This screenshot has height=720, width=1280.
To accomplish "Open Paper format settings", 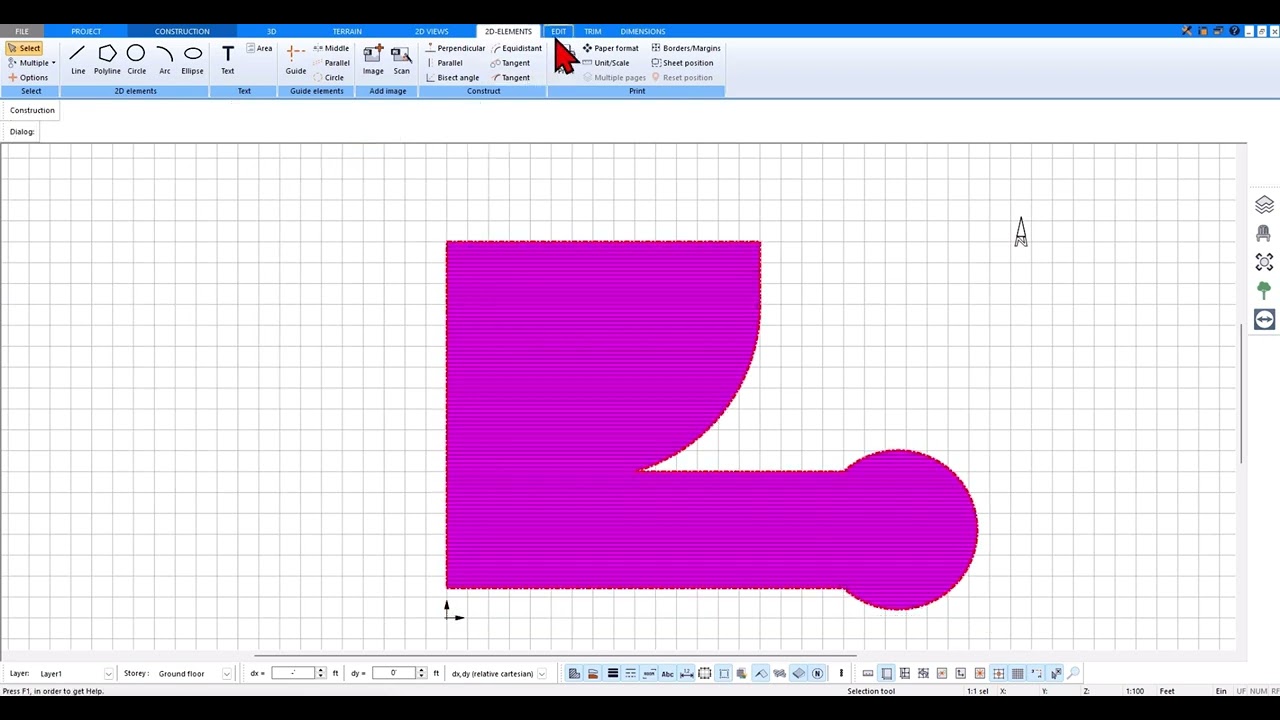I will pyautogui.click(x=611, y=48).
